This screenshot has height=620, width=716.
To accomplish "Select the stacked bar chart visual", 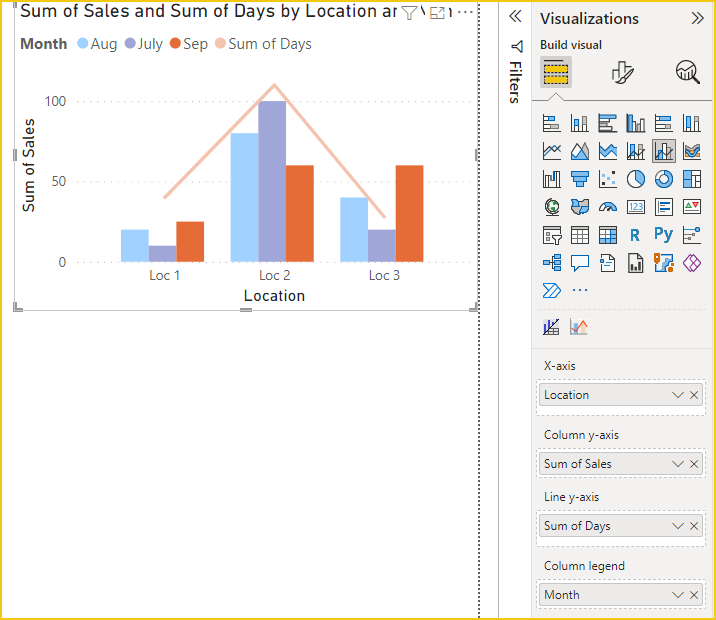I will [552, 123].
